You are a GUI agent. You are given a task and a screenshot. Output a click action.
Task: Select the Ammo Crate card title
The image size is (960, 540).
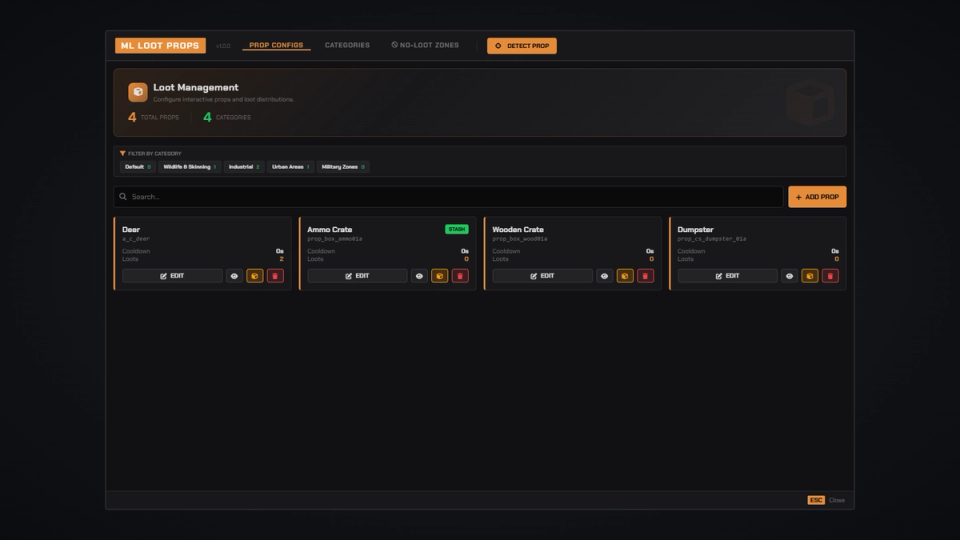(329, 230)
